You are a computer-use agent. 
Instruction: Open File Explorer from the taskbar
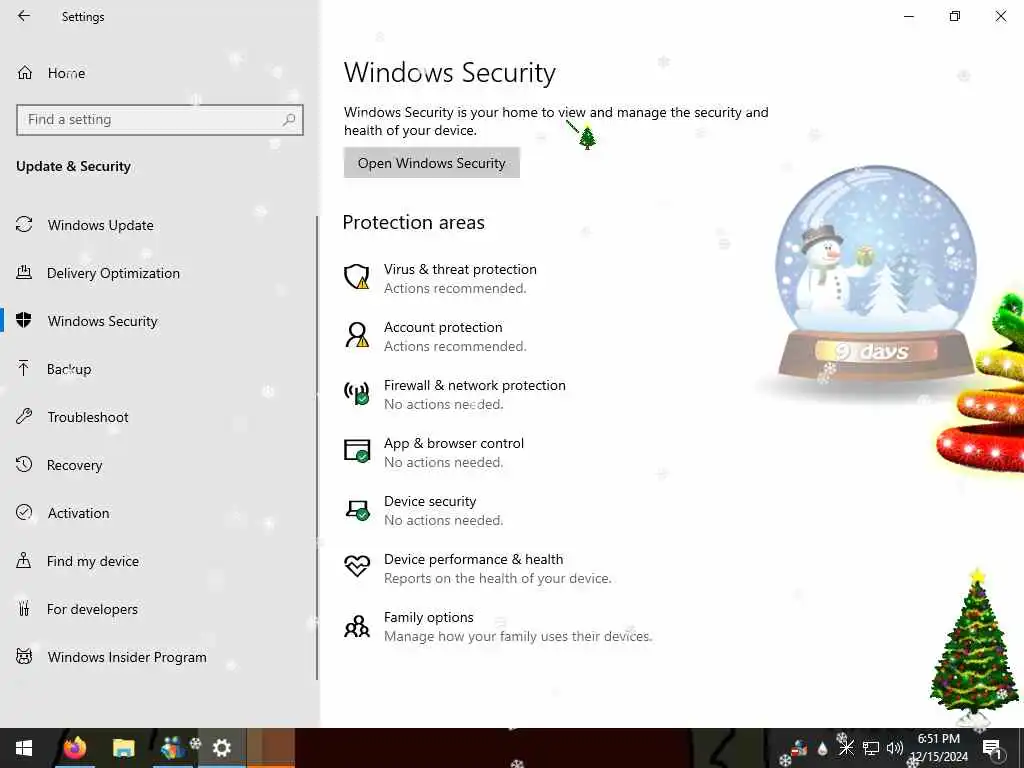pyautogui.click(x=123, y=748)
